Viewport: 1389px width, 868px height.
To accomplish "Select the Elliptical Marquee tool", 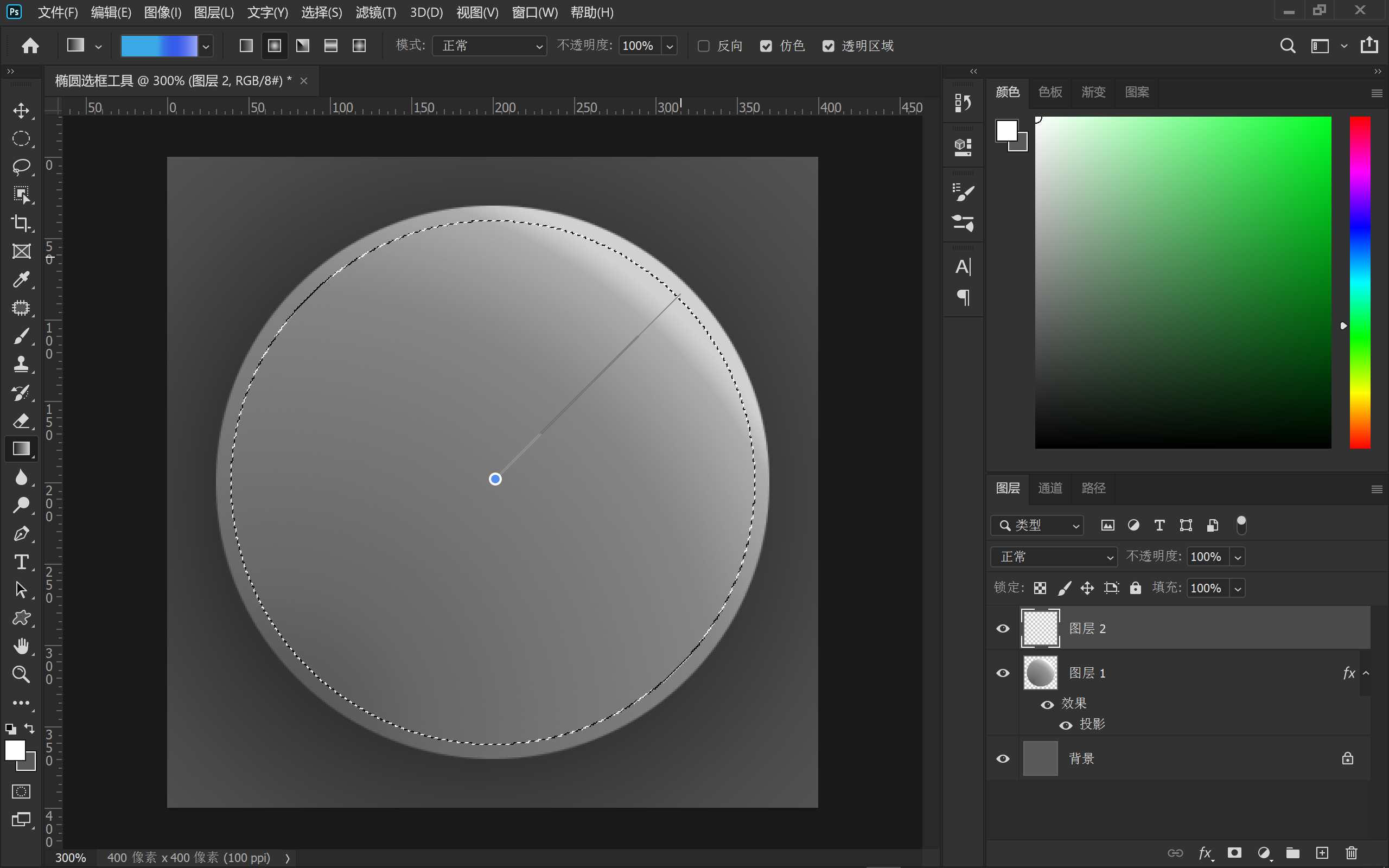I will tap(21, 138).
